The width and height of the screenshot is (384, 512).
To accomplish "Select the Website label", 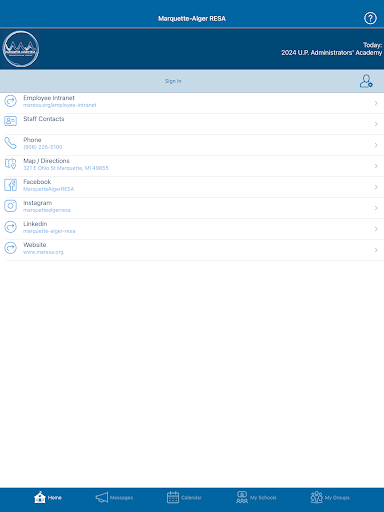I will 35,245.
